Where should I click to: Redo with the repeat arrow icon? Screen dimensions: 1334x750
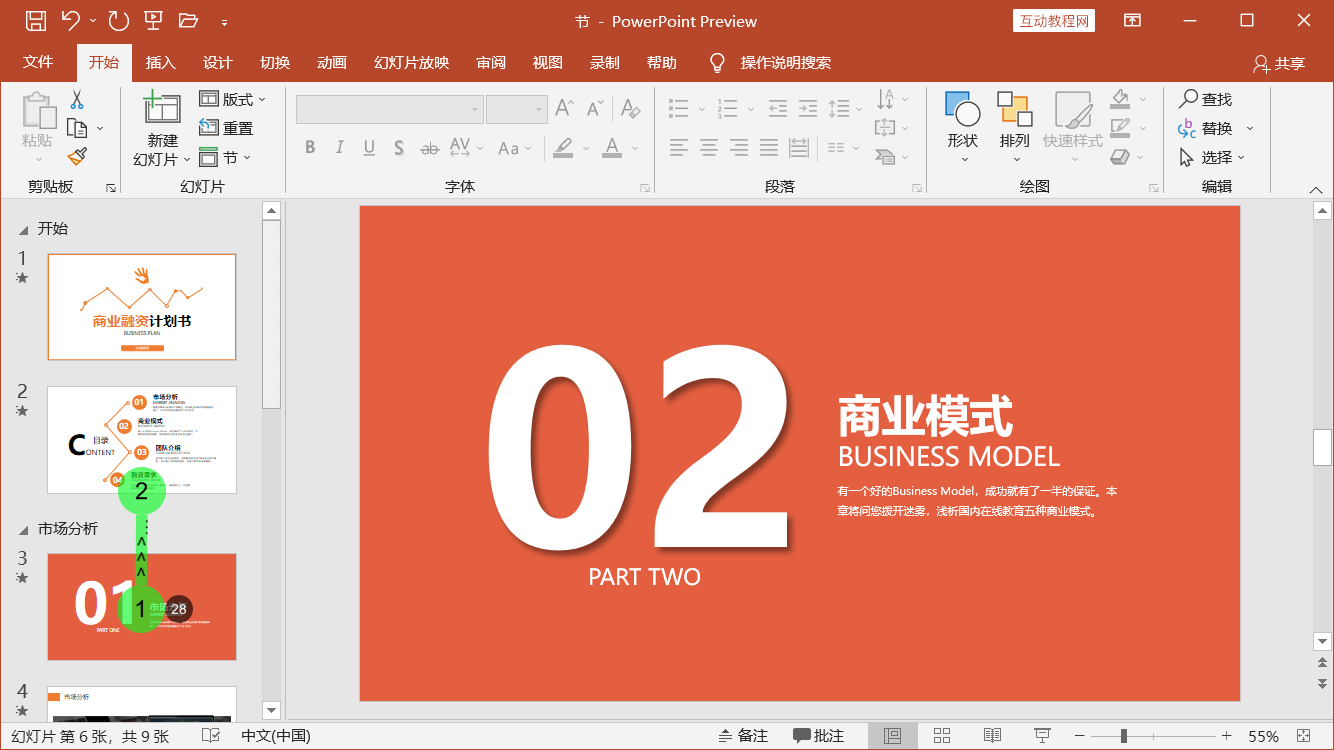(118, 20)
